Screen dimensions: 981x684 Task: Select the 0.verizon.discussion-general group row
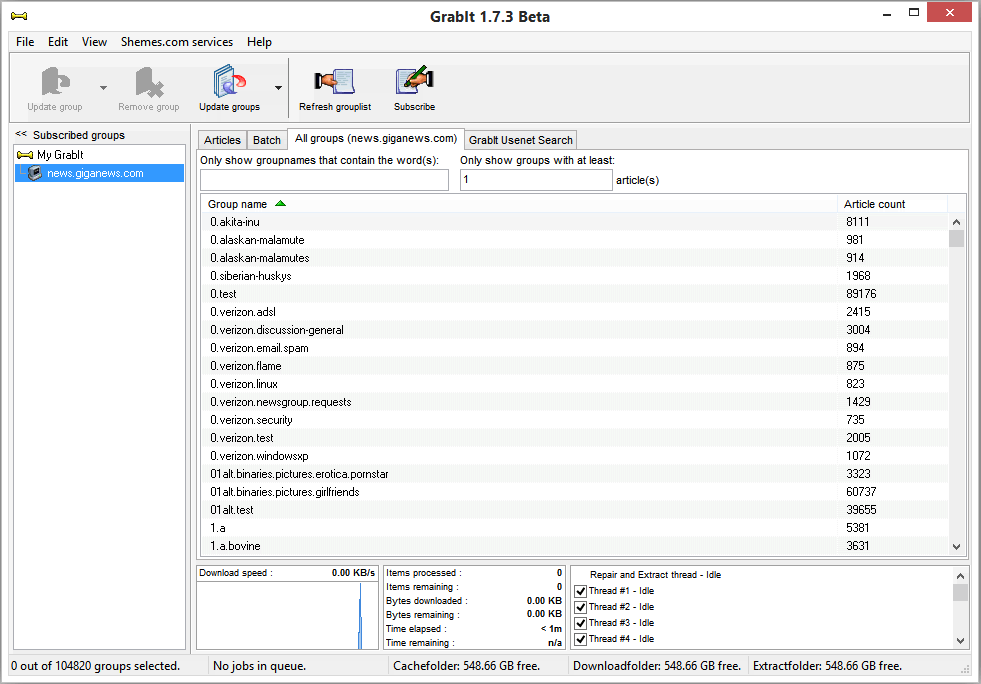(576, 330)
